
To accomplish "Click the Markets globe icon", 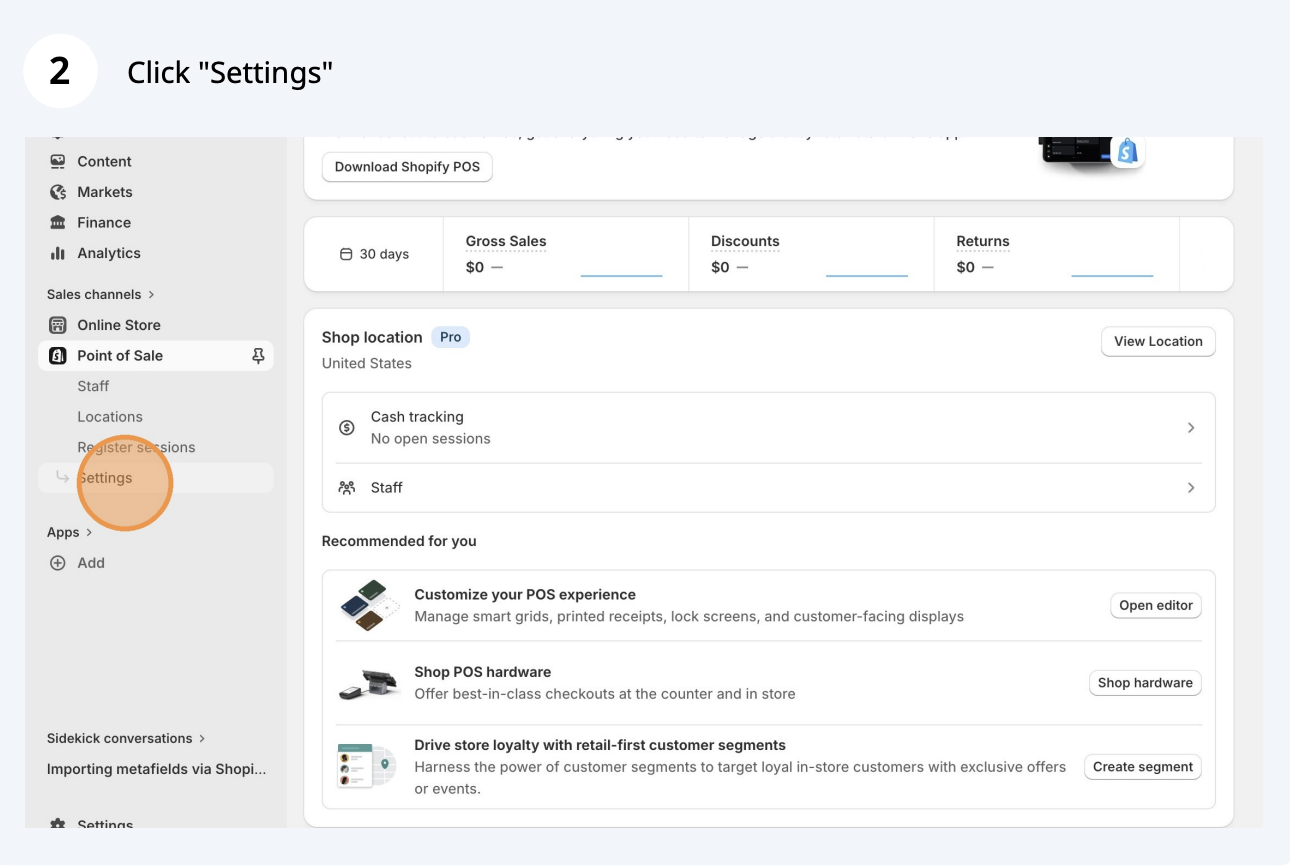I will tap(58, 192).
